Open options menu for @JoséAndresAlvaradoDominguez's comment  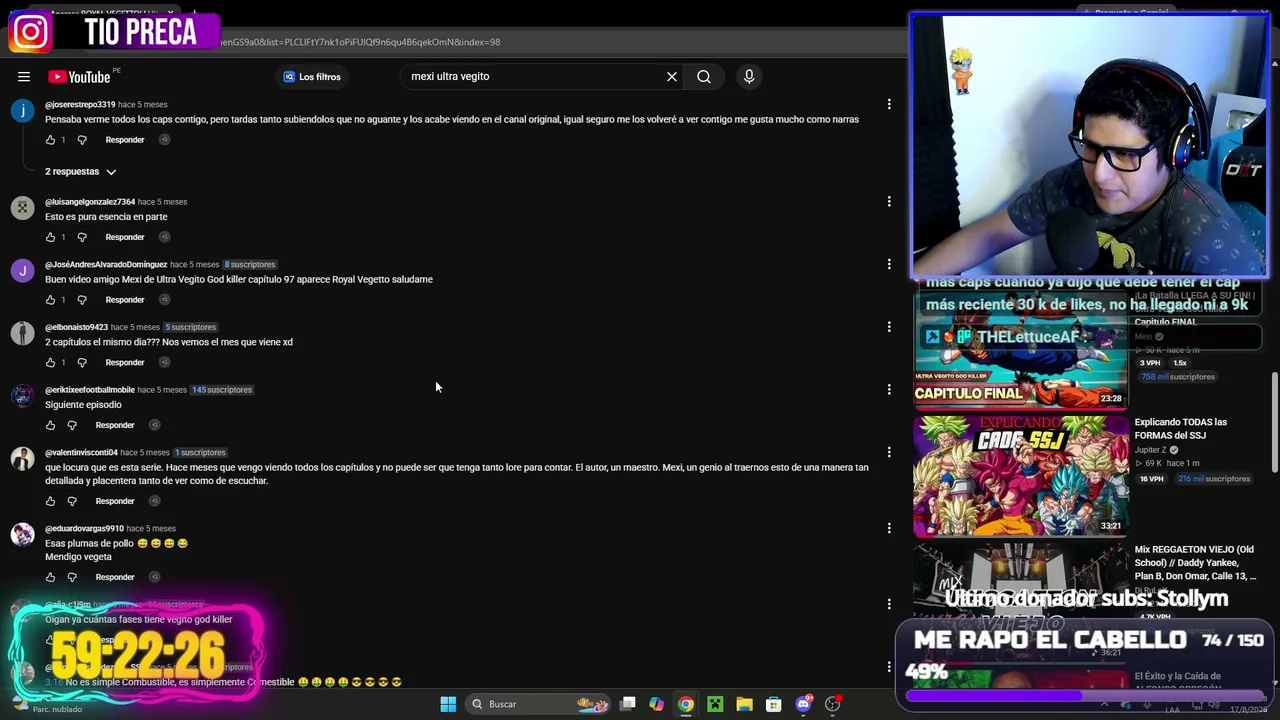click(889, 265)
